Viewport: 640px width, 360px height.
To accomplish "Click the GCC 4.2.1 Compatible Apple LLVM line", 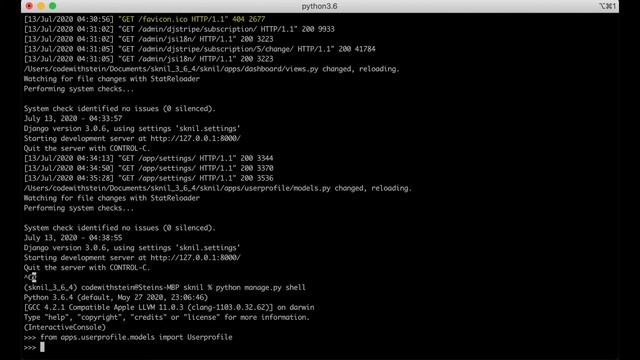I will coord(169,307).
